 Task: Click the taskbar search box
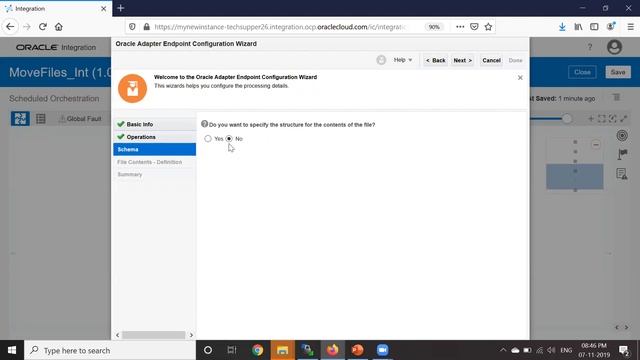click(110, 350)
